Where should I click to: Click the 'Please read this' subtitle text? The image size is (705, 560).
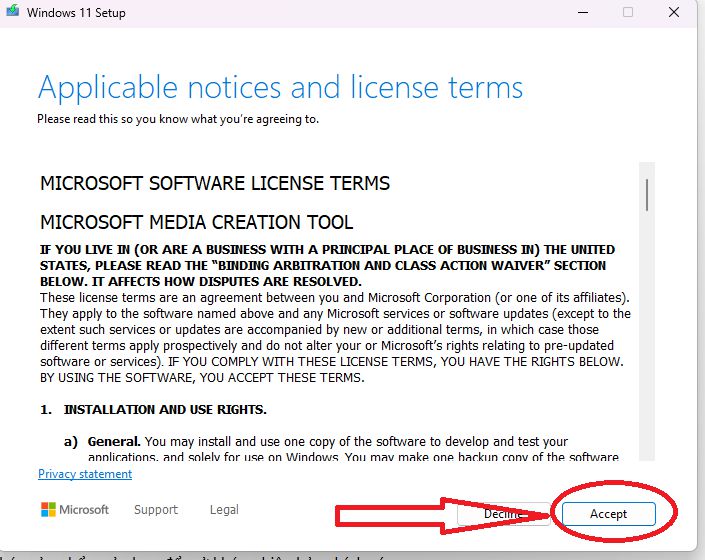pyautogui.click(x=178, y=119)
